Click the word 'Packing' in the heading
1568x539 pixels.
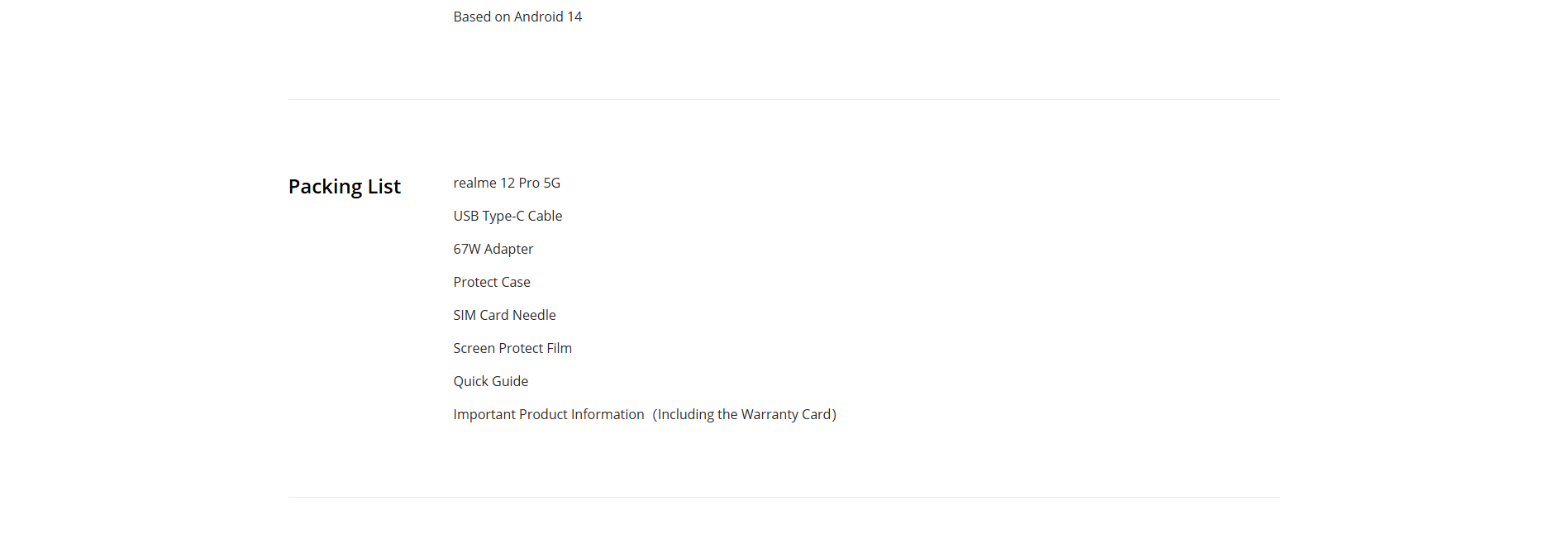click(325, 187)
